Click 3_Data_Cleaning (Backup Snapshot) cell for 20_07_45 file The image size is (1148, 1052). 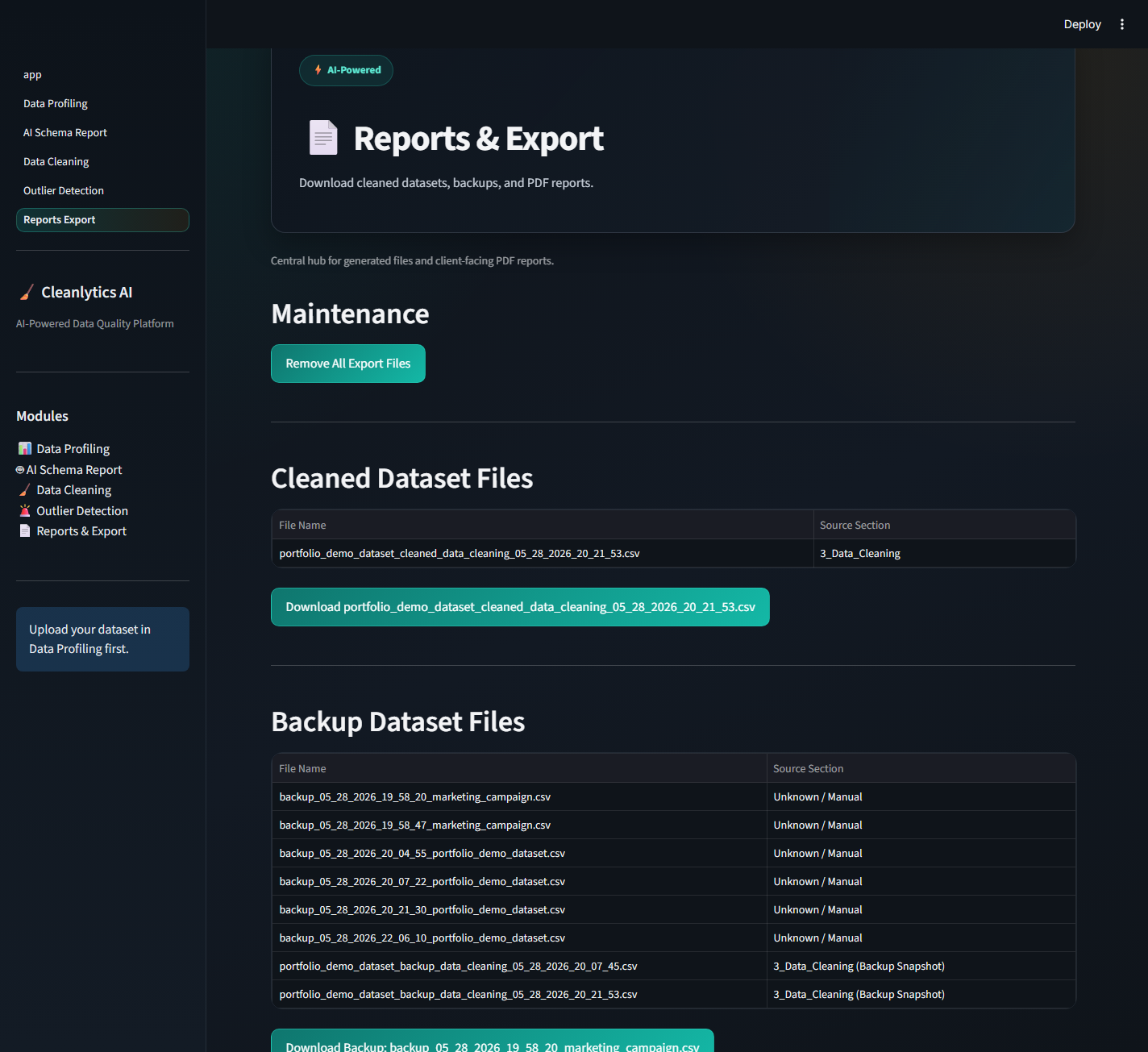pos(921,966)
